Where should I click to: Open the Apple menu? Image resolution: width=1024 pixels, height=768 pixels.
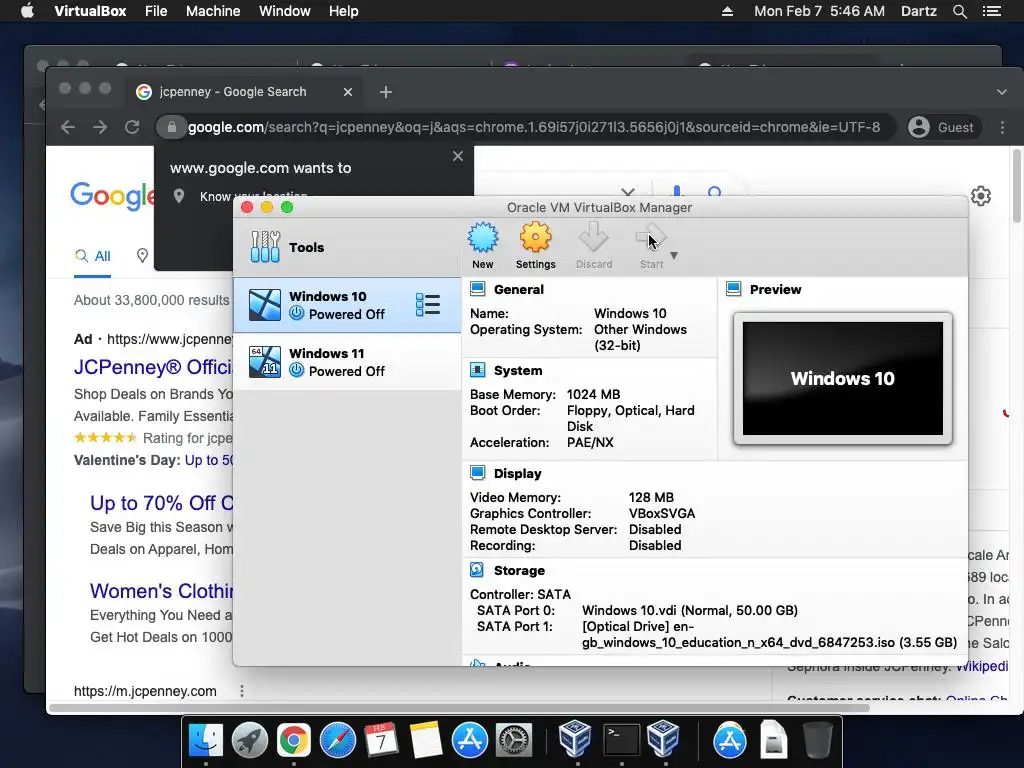click(27, 11)
